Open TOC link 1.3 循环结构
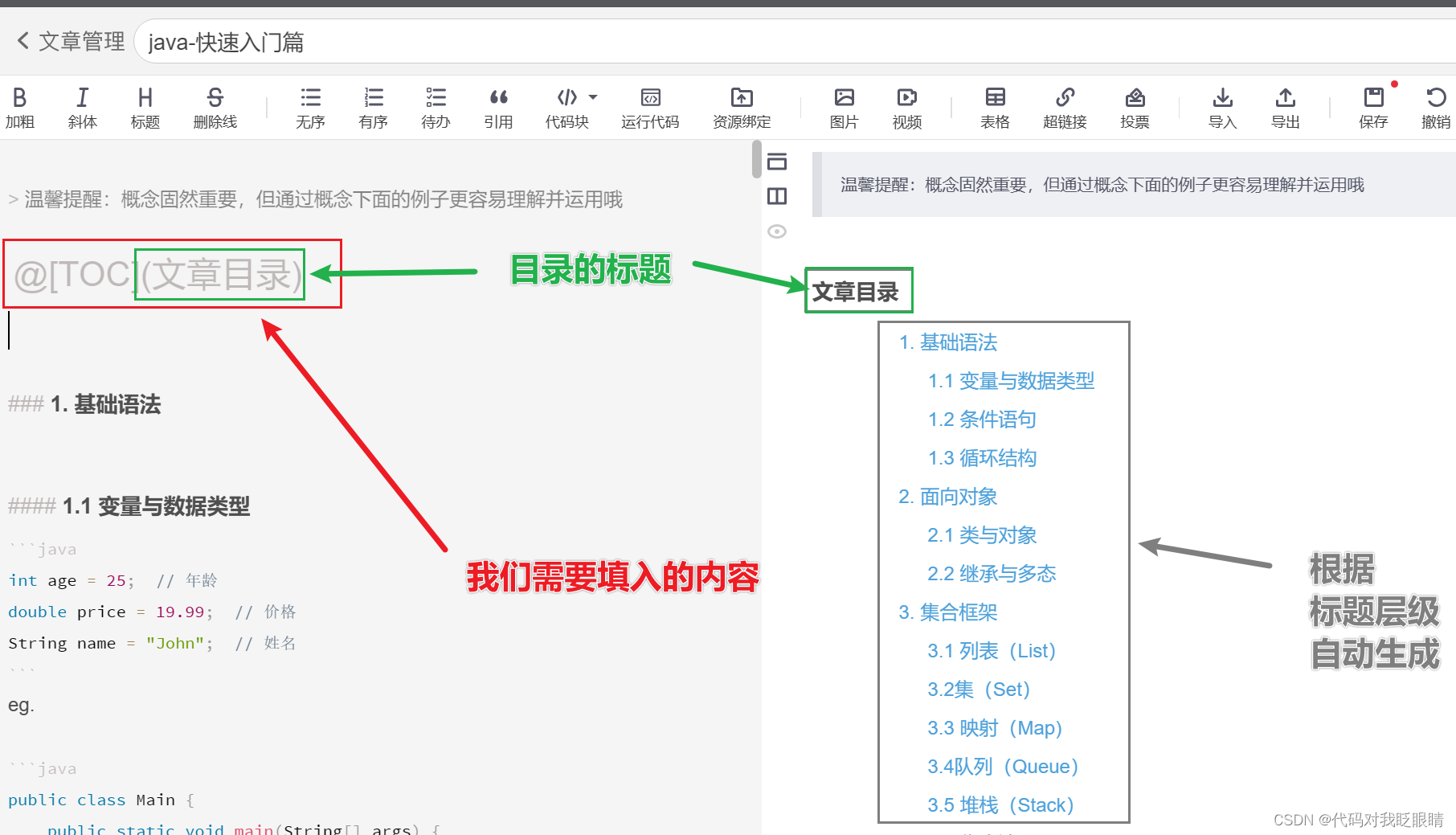Viewport: 1456px width, 835px height. (x=982, y=458)
